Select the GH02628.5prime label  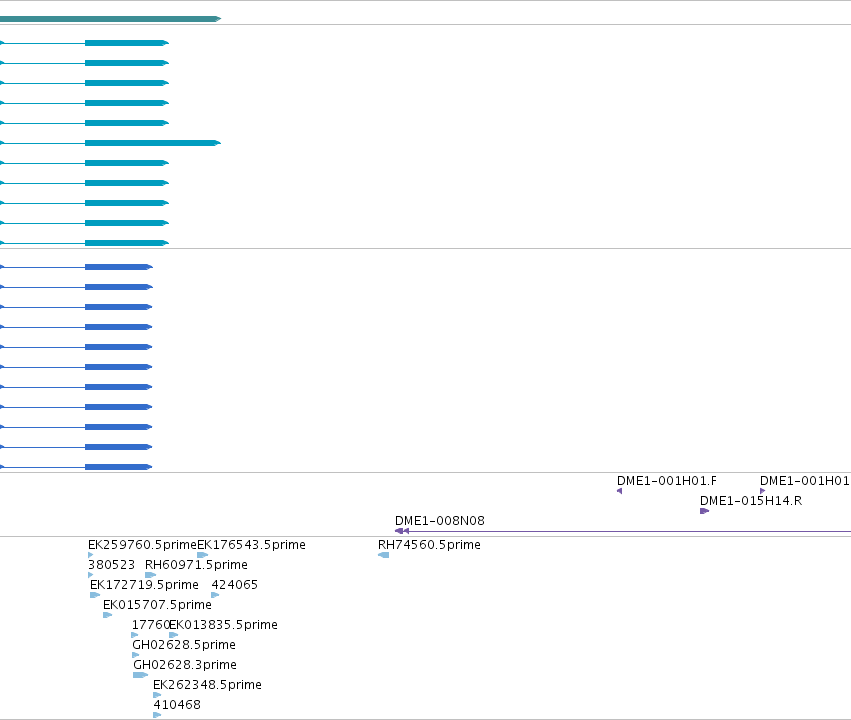coord(184,645)
